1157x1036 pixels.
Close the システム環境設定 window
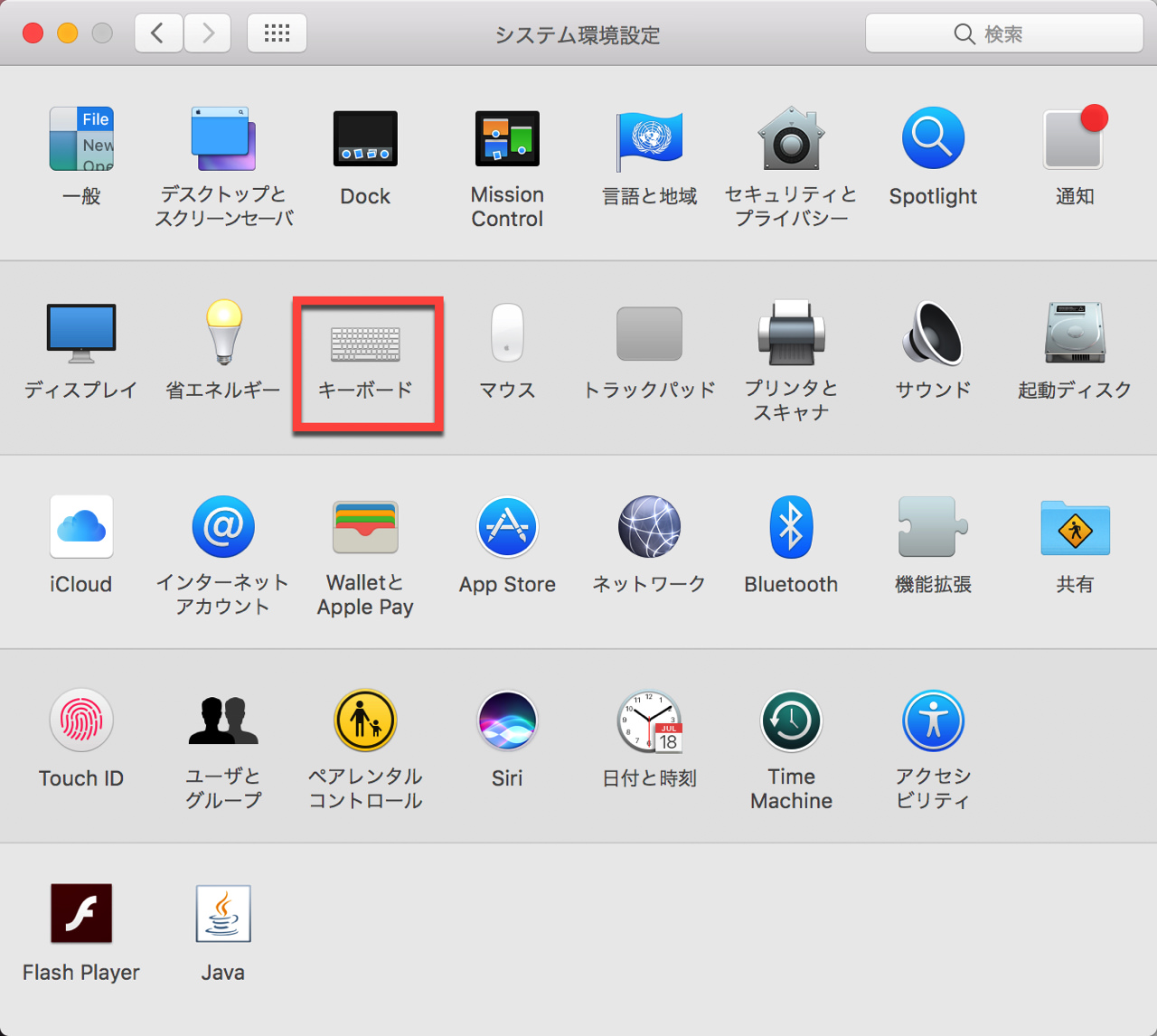tap(33, 33)
